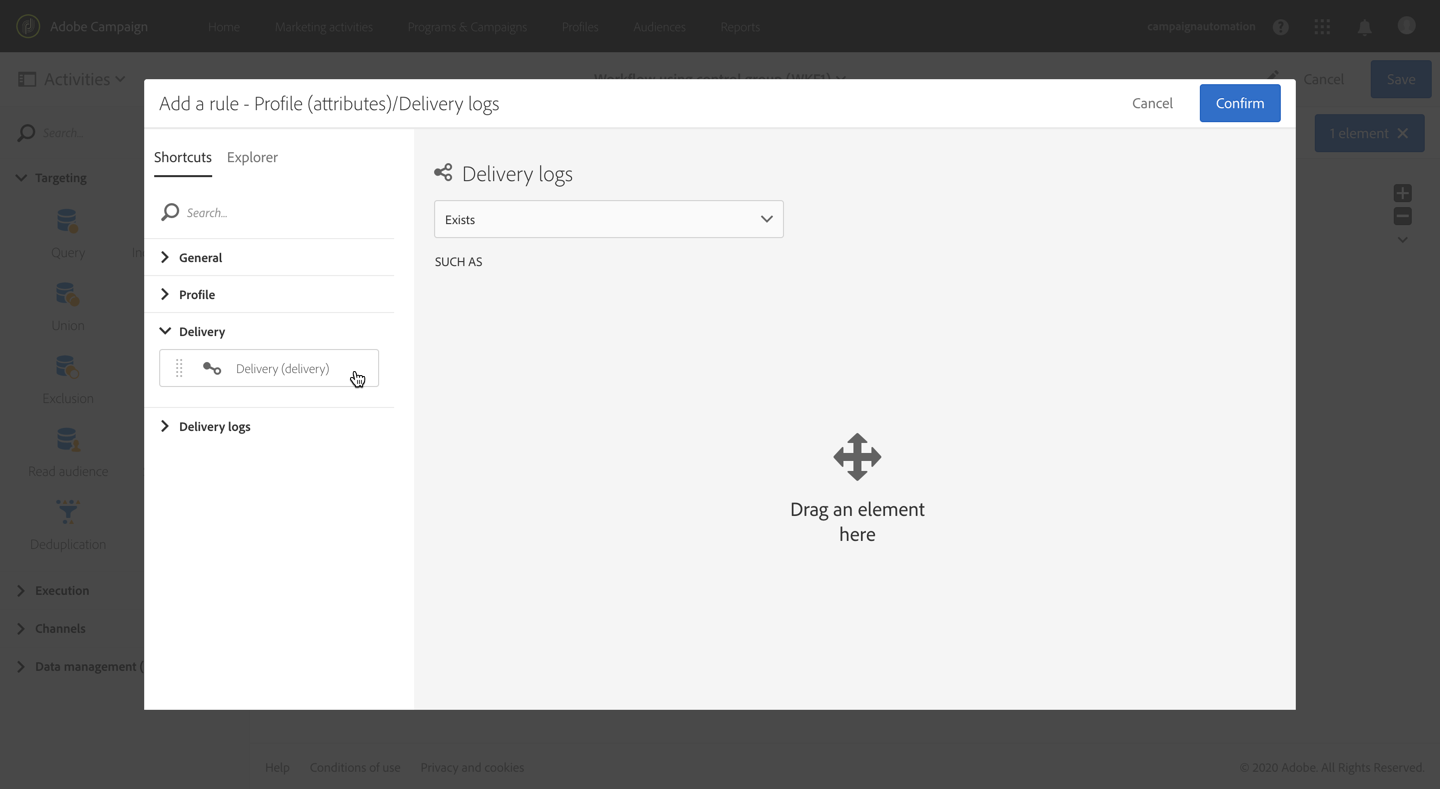Viewport: 1440px width, 789px height.
Task: Remove the 1 element selection chip
Action: click(x=1403, y=133)
